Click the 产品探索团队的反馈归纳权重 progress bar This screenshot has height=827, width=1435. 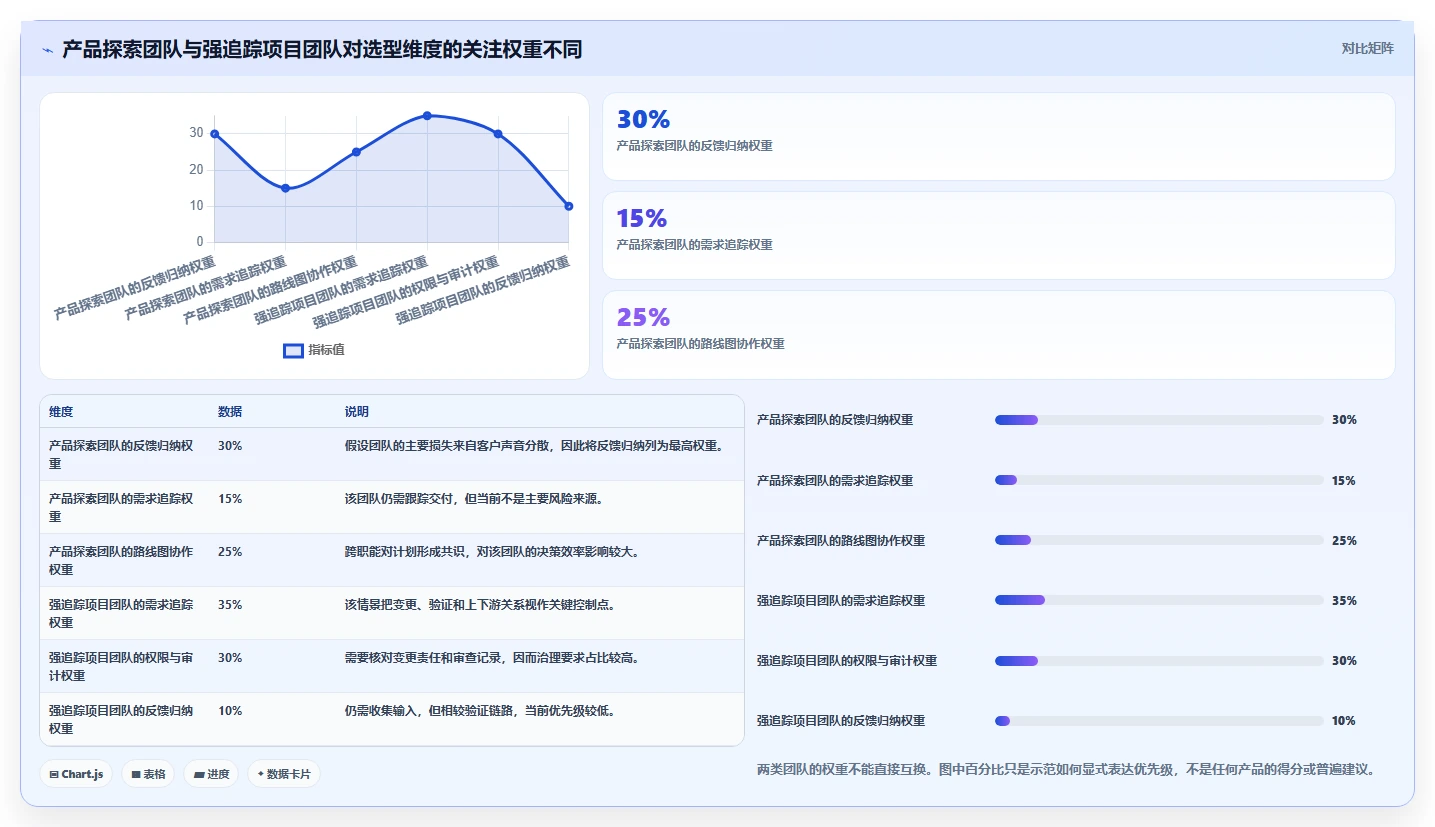[1159, 420]
